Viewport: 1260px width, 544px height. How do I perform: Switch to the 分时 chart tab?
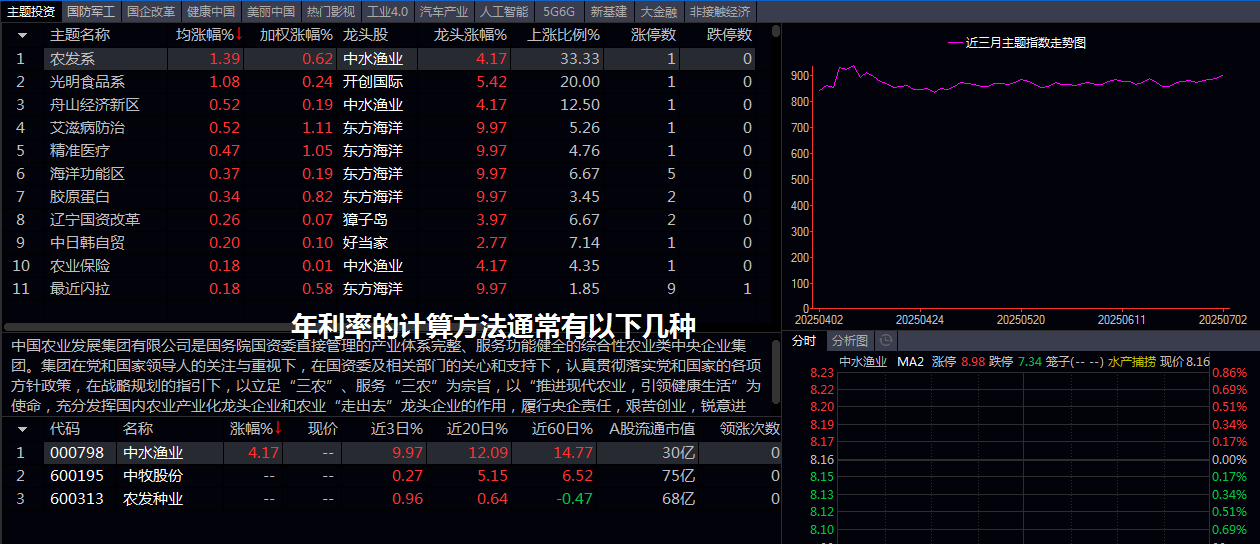click(804, 341)
